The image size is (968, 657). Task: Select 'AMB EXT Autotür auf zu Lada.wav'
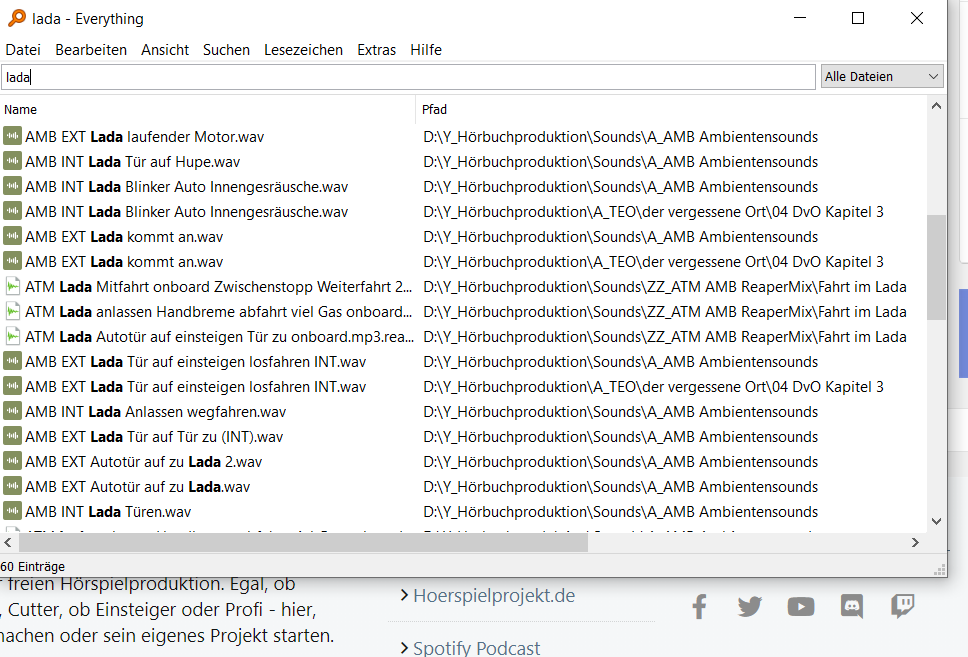coord(138,487)
